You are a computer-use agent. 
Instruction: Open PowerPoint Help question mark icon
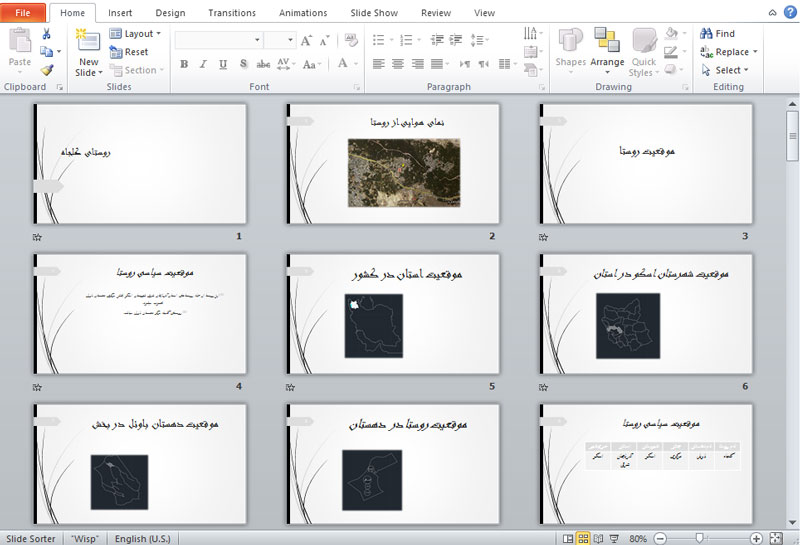pyautogui.click(x=789, y=12)
